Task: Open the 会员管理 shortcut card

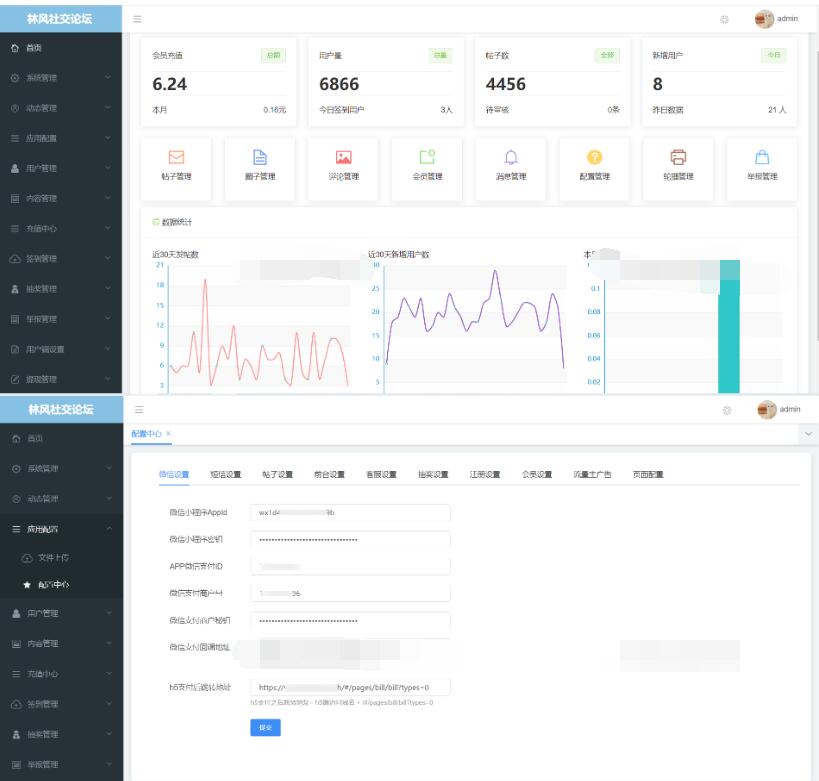Action: (x=427, y=166)
